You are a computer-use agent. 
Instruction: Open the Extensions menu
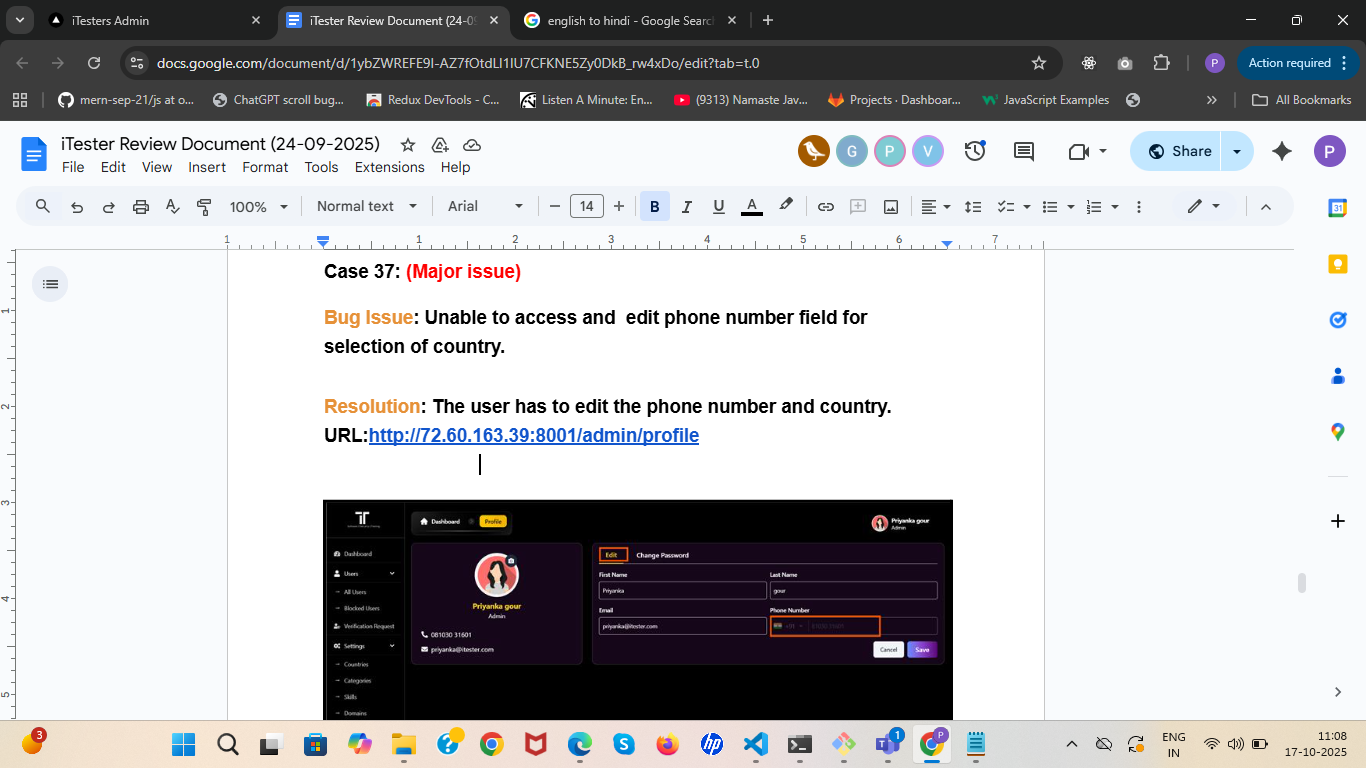[389, 167]
